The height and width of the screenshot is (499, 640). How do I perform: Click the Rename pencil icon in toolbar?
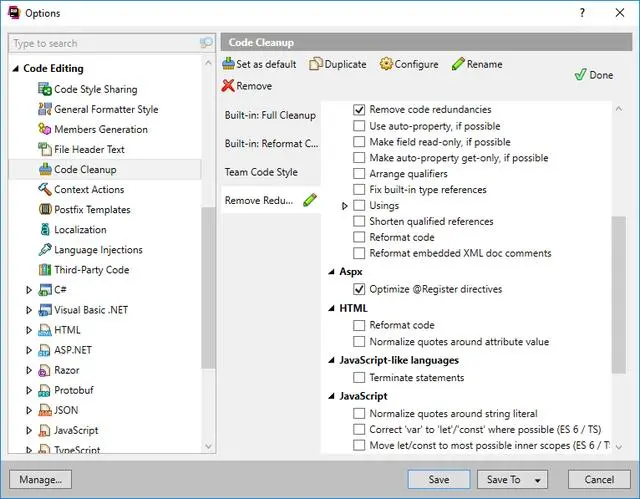point(458,64)
